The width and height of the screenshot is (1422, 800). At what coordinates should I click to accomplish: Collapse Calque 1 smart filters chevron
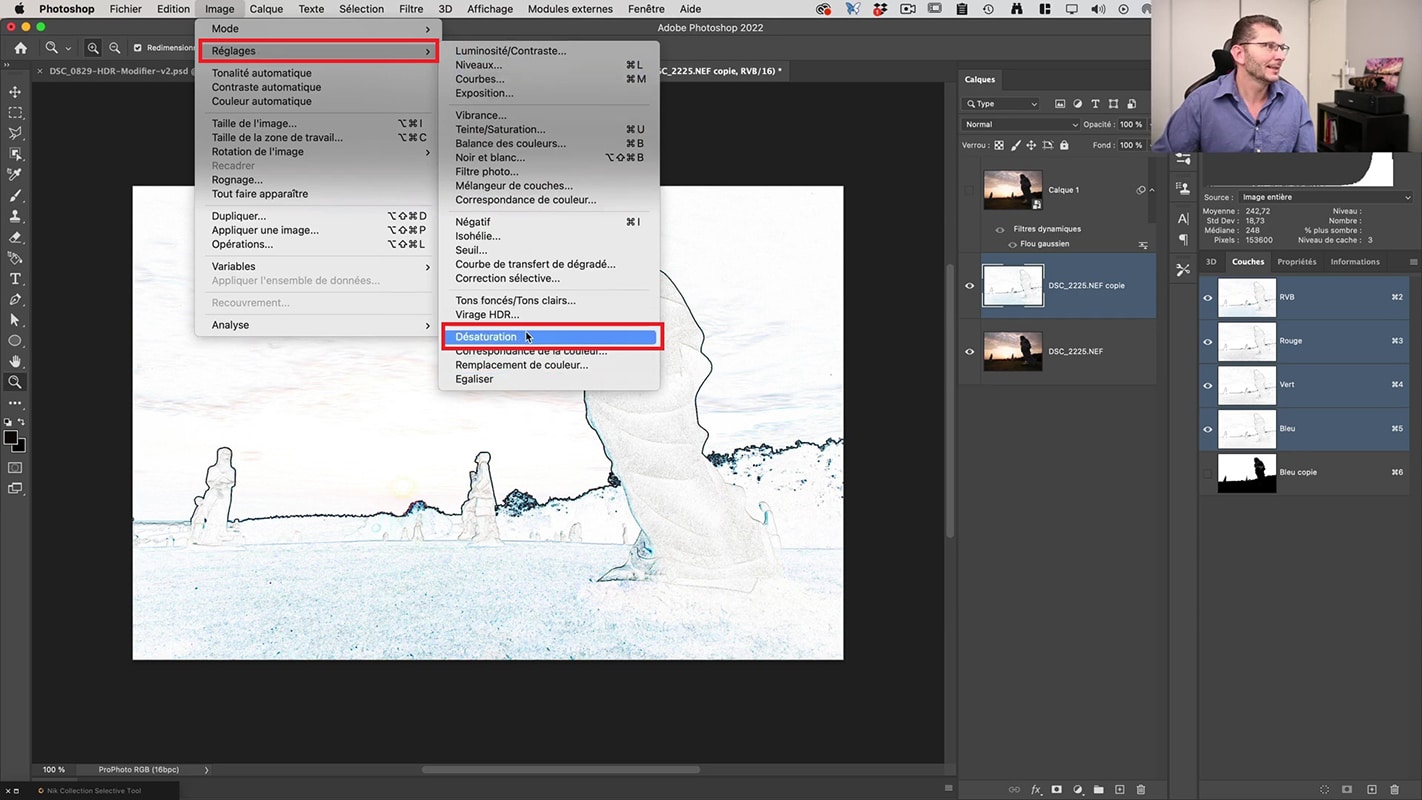click(x=1151, y=190)
